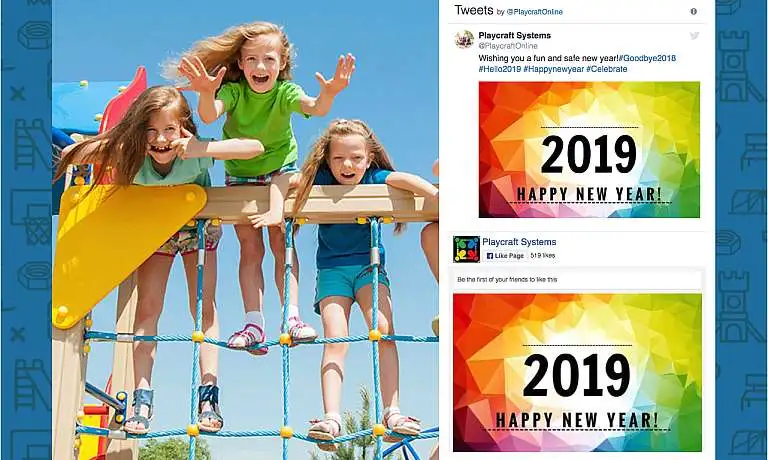Open the Twitter info icon

[x=694, y=12]
